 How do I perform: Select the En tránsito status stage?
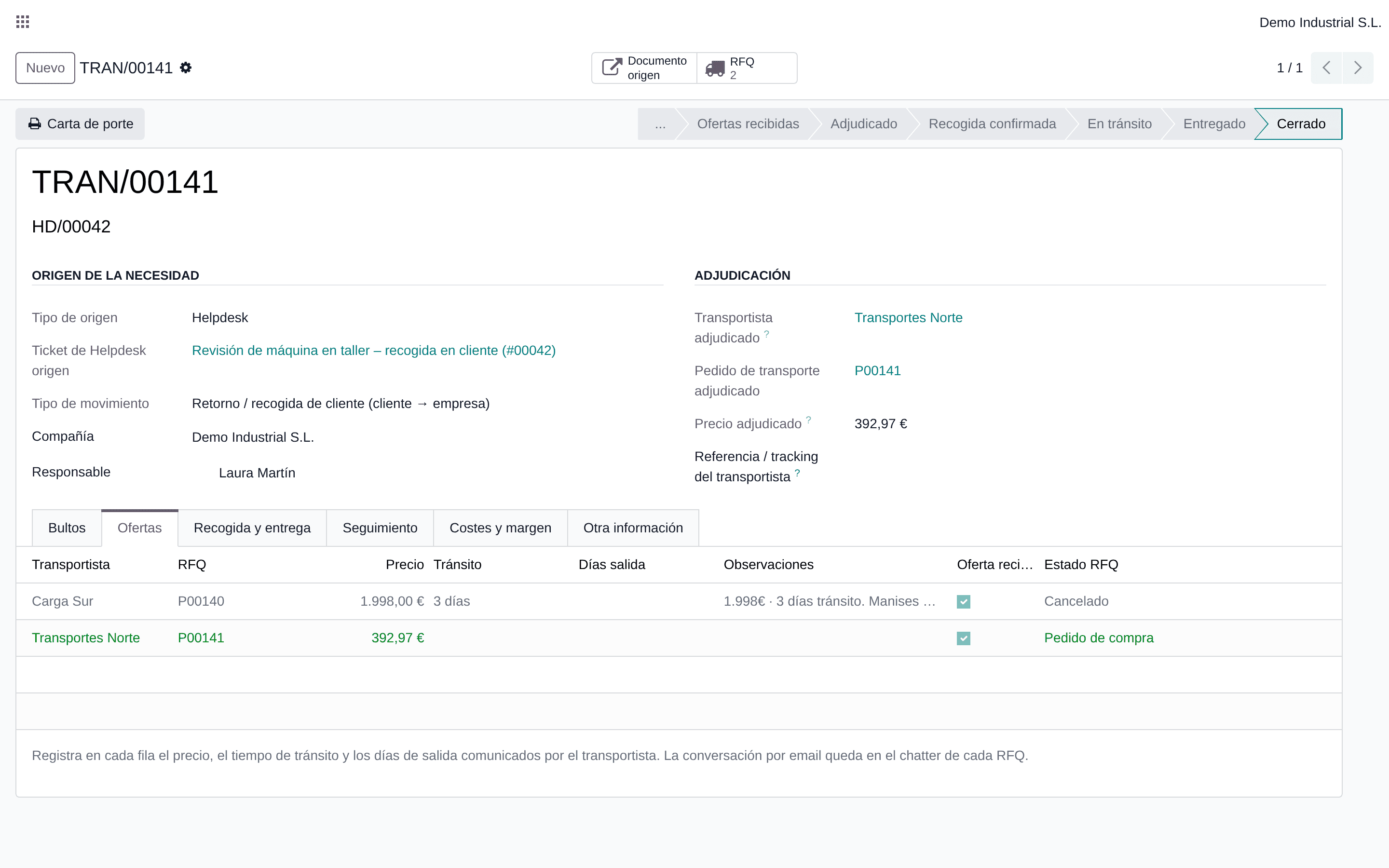click(1119, 124)
